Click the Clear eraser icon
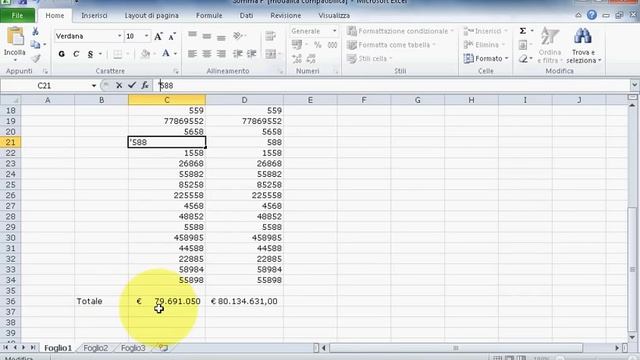The width and height of the screenshot is (640, 360). tap(523, 59)
